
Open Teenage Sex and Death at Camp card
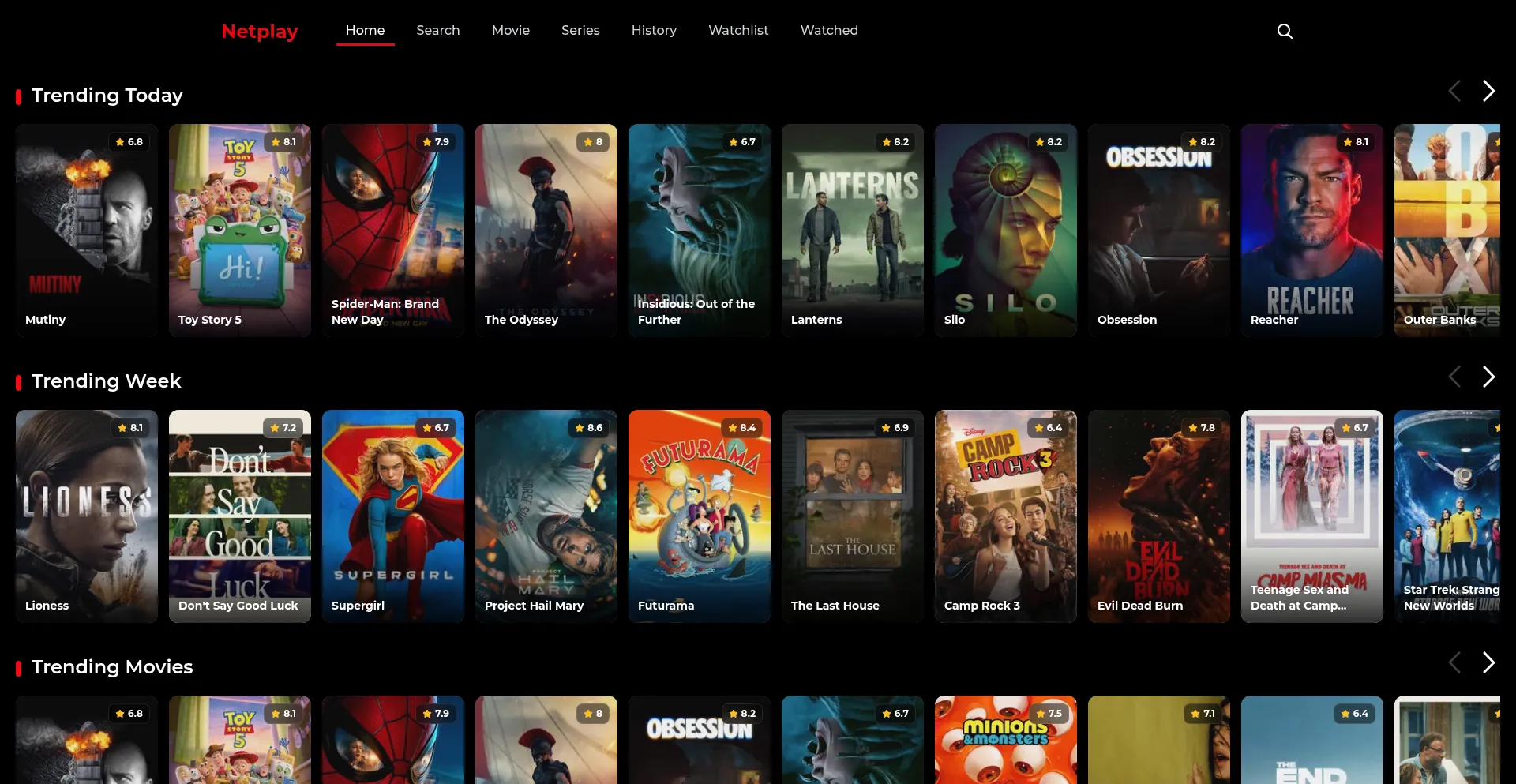click(x=1312, y=516)
